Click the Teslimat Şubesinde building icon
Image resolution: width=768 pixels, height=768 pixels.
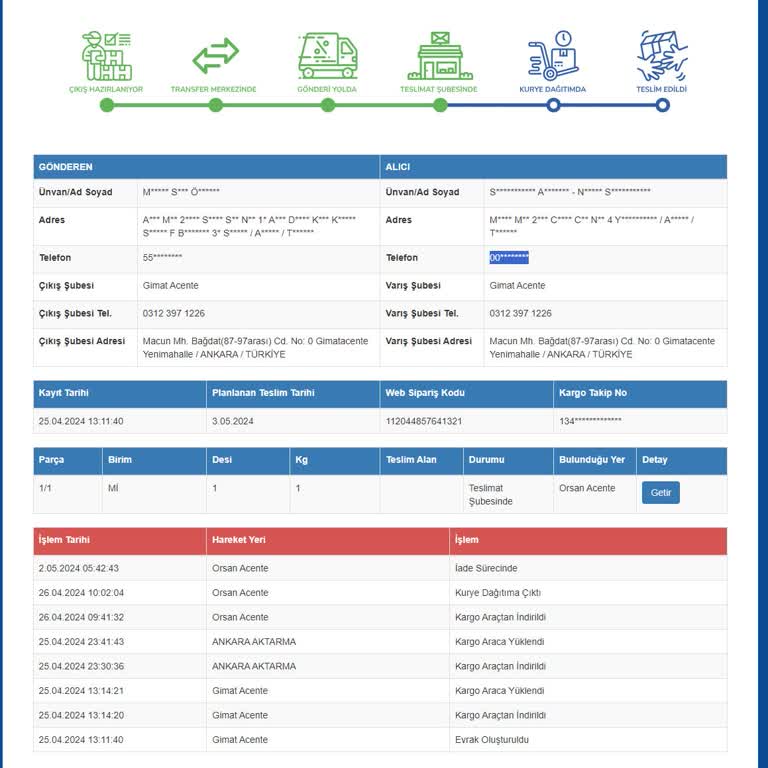[439, 56]
